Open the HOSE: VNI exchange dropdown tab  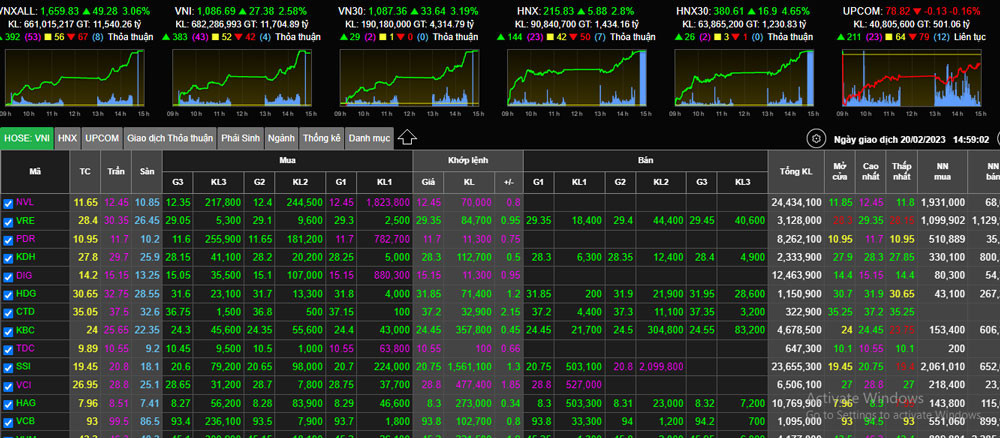27,138
